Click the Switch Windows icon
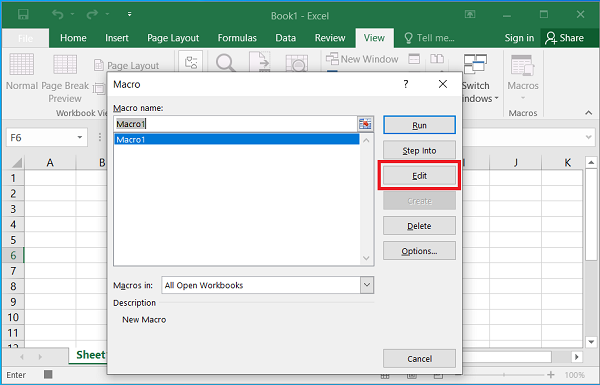The height and width of the screenshot is (385, 600). pos(475,64)
